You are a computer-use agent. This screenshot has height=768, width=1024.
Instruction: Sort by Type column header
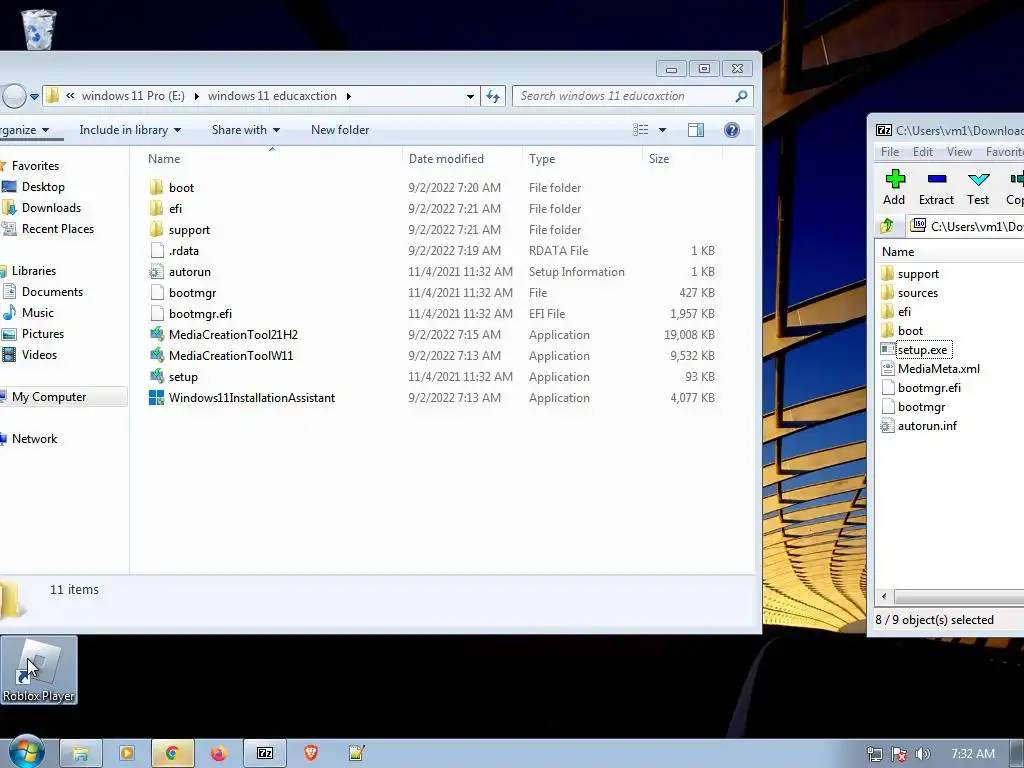[x=583, y=159]
